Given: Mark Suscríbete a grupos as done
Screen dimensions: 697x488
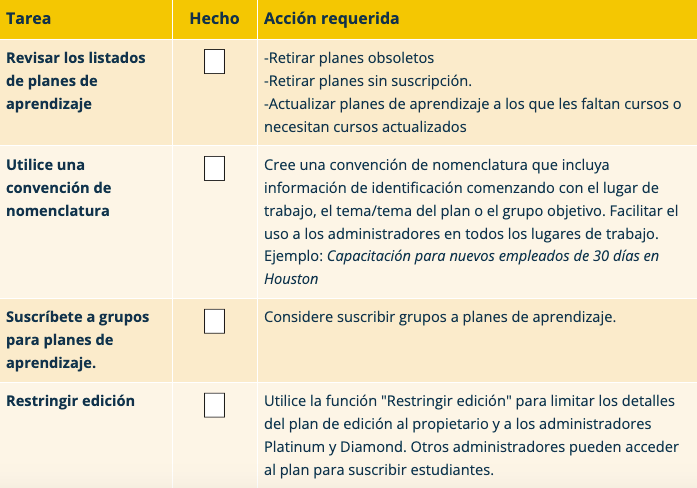Looking at the screenshot, I should click(x=214, y=322).
